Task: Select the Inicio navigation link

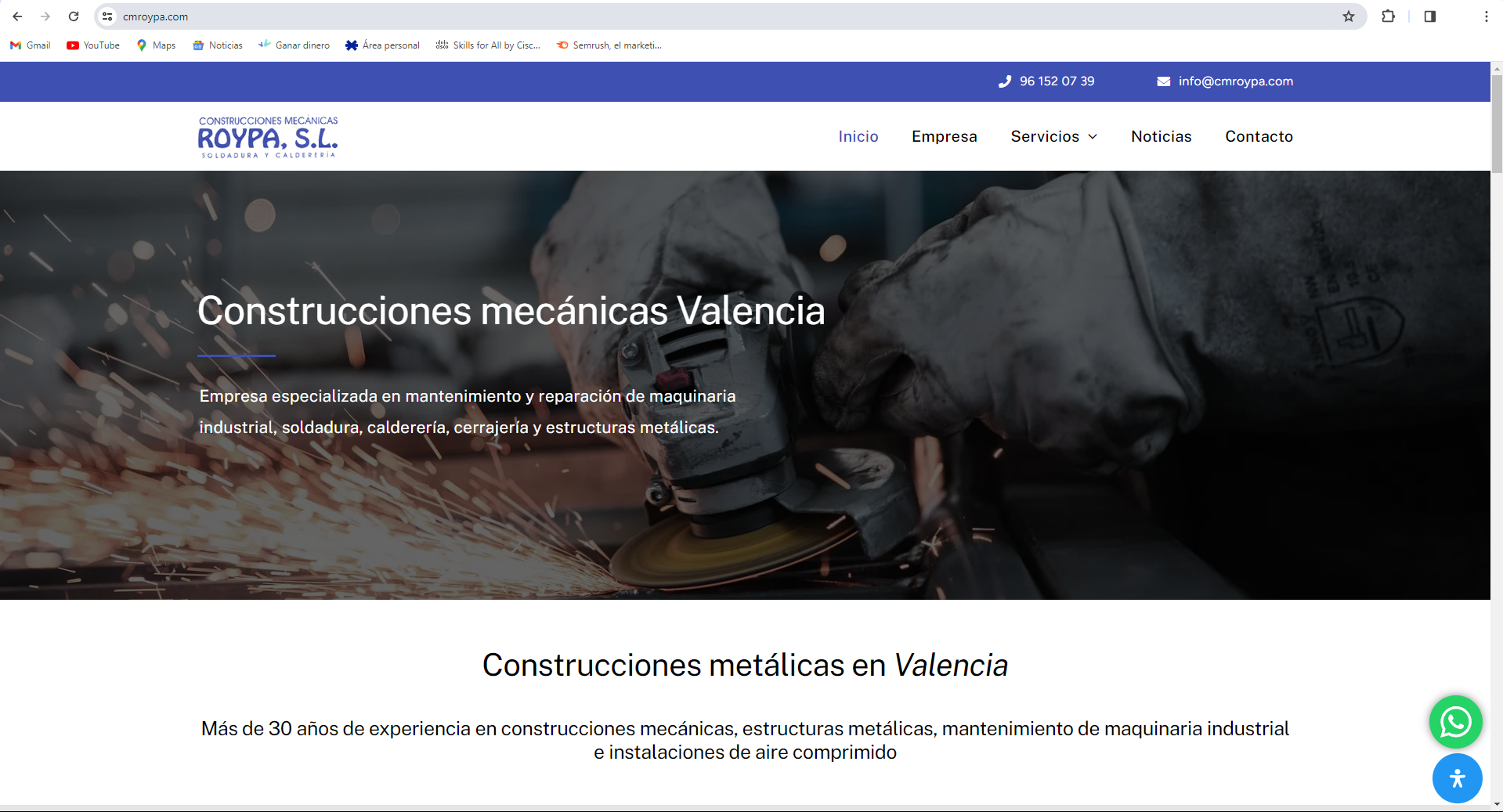Action: click(x=858, y=136)
